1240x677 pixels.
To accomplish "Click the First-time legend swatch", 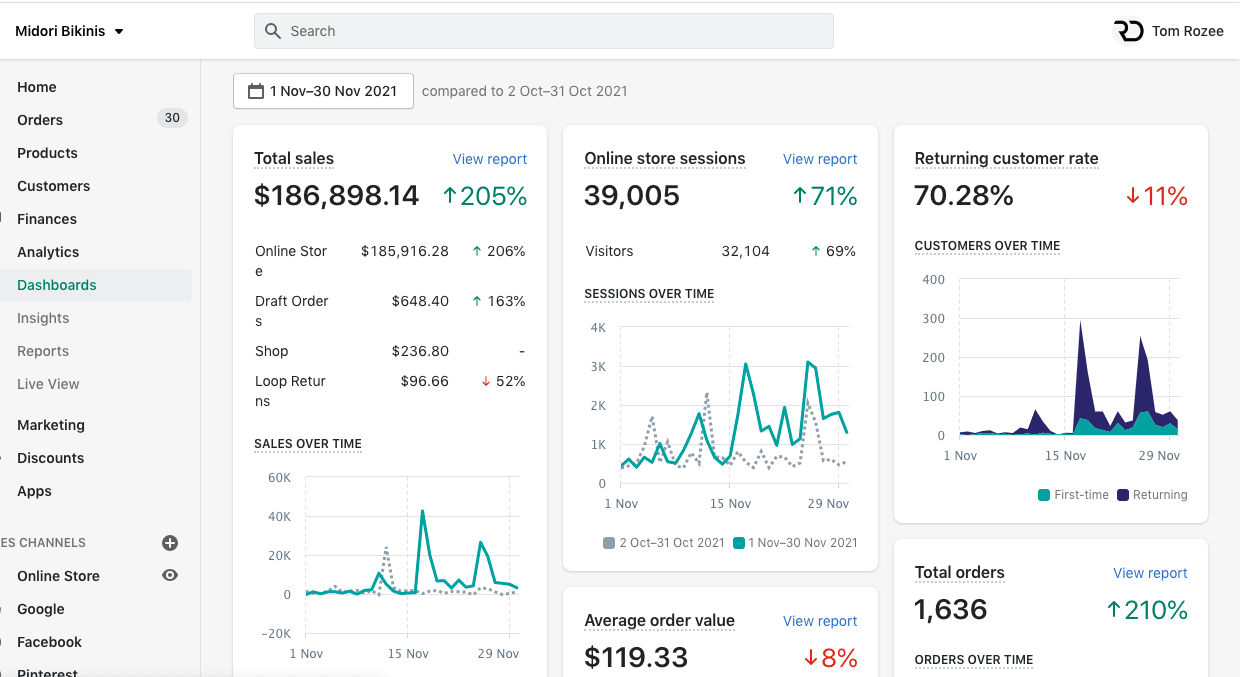I will pyautogui.click(x=1044, y=495).
